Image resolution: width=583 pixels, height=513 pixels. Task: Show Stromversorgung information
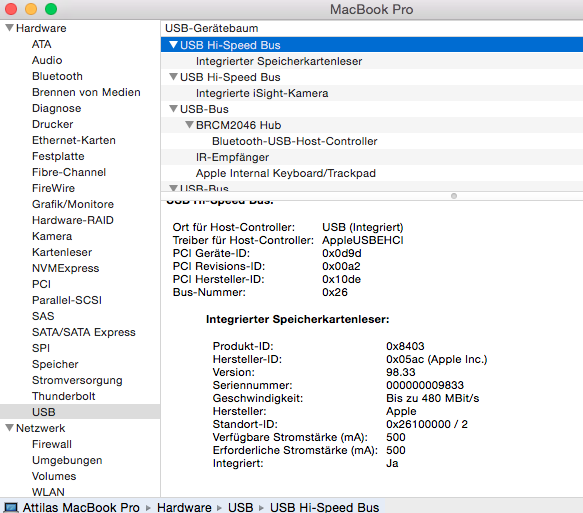tap(77, 380)
